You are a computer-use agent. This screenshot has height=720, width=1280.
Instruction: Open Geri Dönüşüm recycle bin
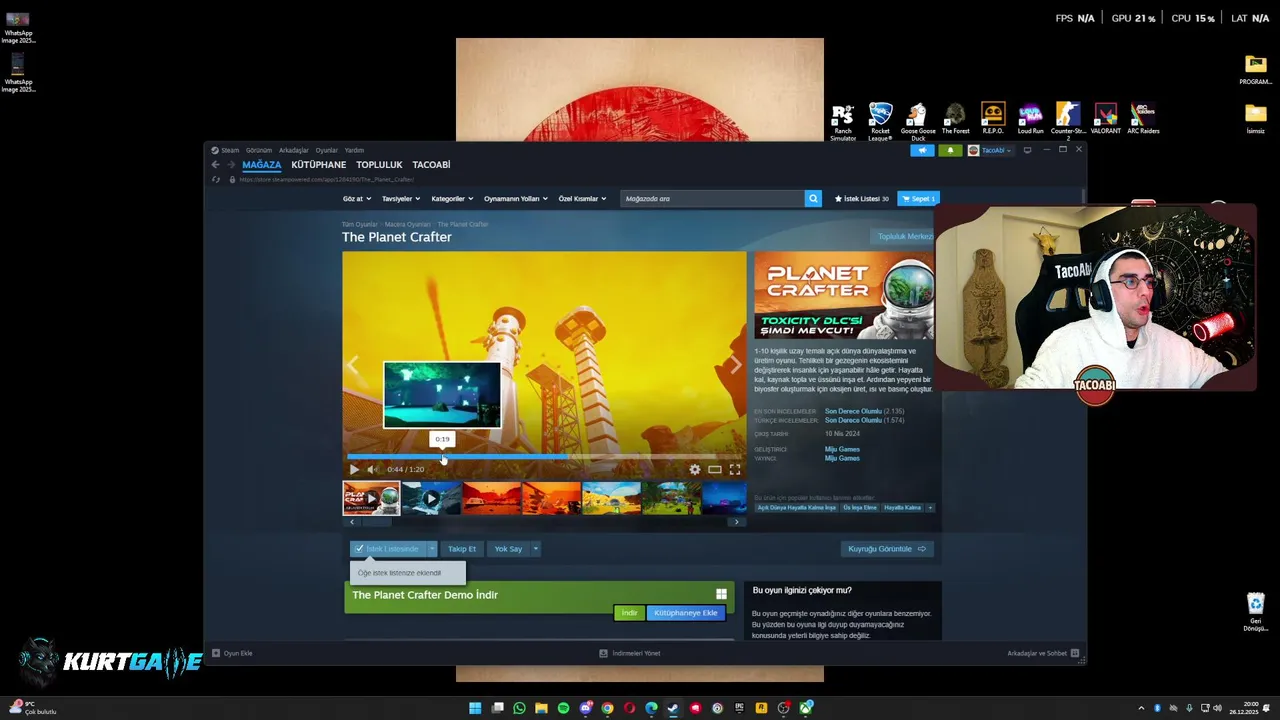coord(1255,612)
